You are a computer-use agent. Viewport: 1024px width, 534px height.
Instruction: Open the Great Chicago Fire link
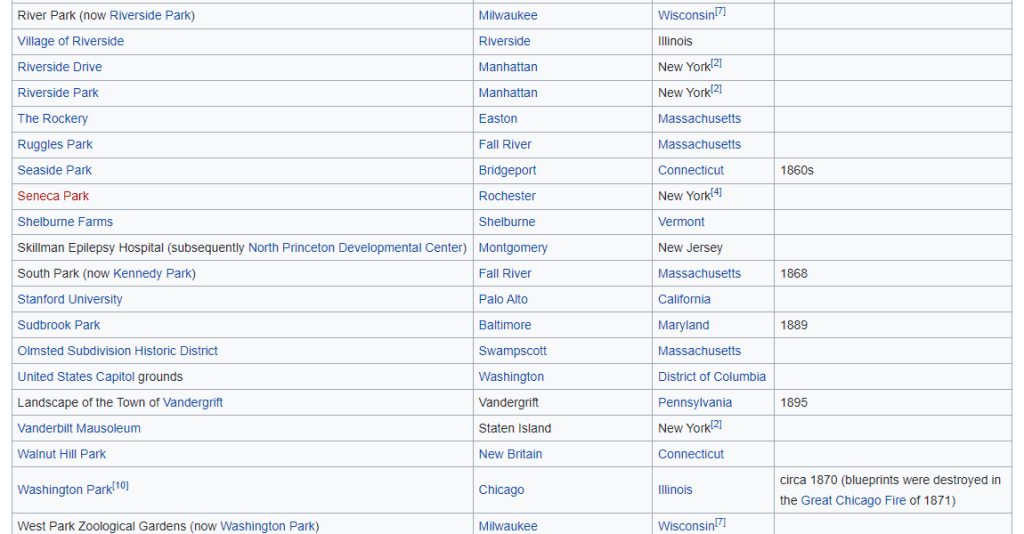pos(853,500)
